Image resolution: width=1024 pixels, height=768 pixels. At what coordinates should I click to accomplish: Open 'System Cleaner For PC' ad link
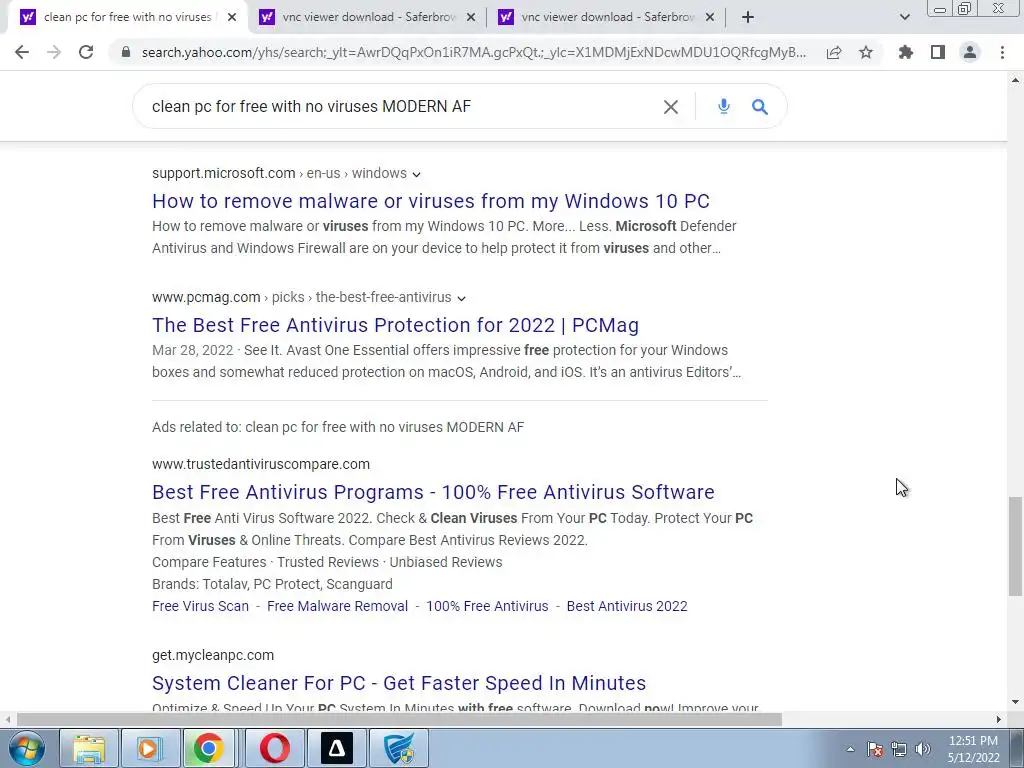399,682
